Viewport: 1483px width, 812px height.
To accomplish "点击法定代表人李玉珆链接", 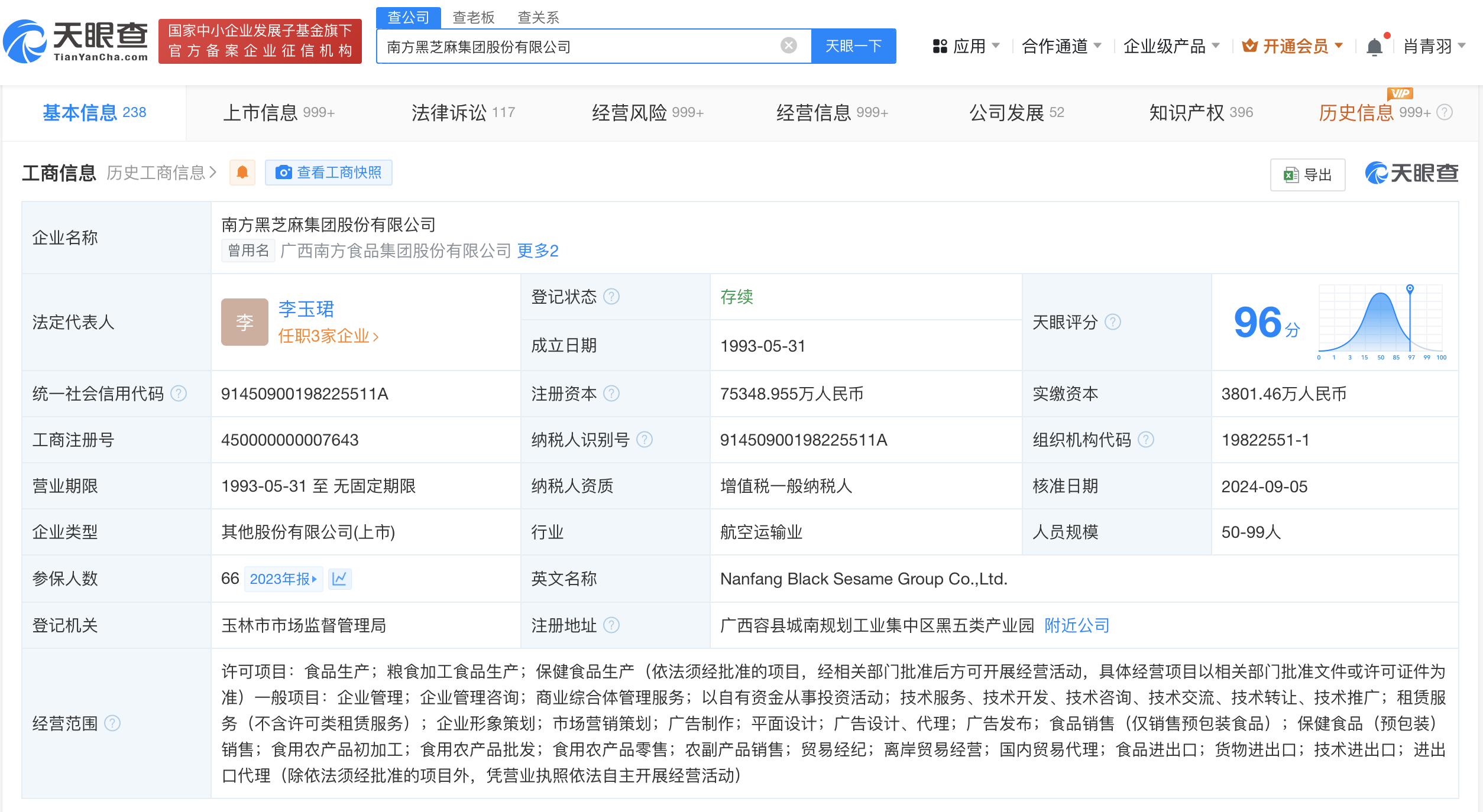I will (306, 309).
